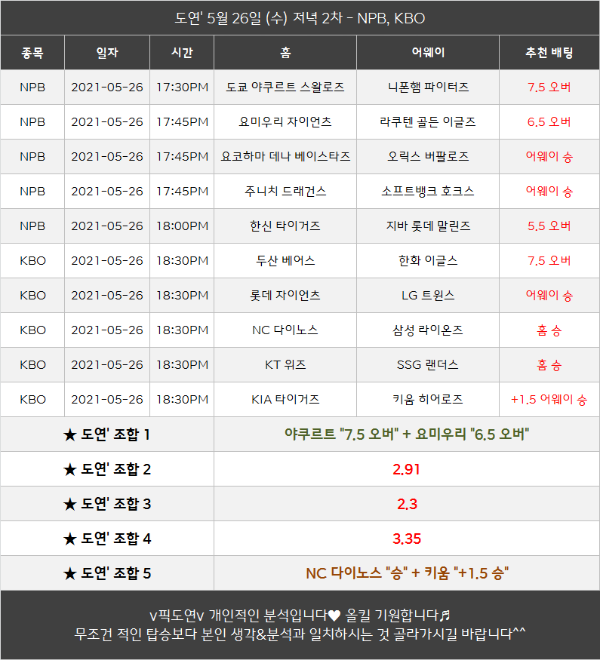
Task: Click the '종목' column header
Action: coord(32,53)
